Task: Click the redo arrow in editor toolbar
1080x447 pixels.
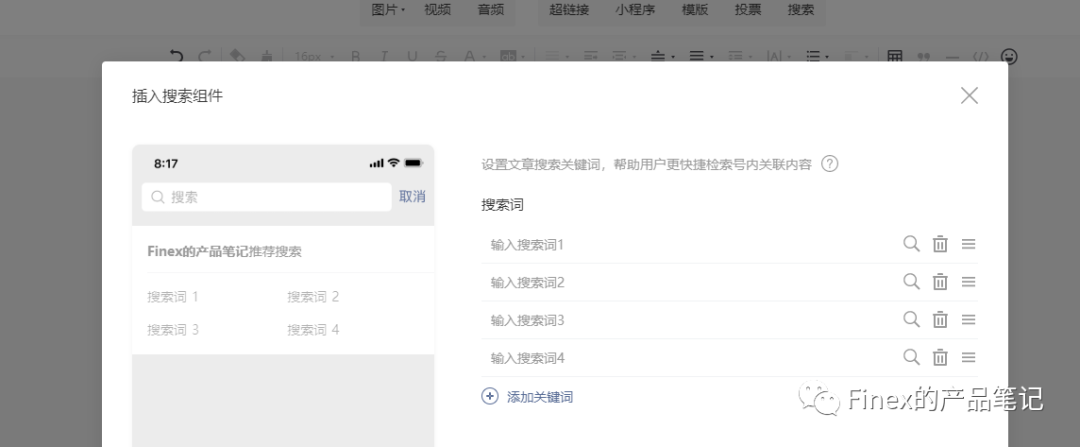Action: click(x=205, y=56)
